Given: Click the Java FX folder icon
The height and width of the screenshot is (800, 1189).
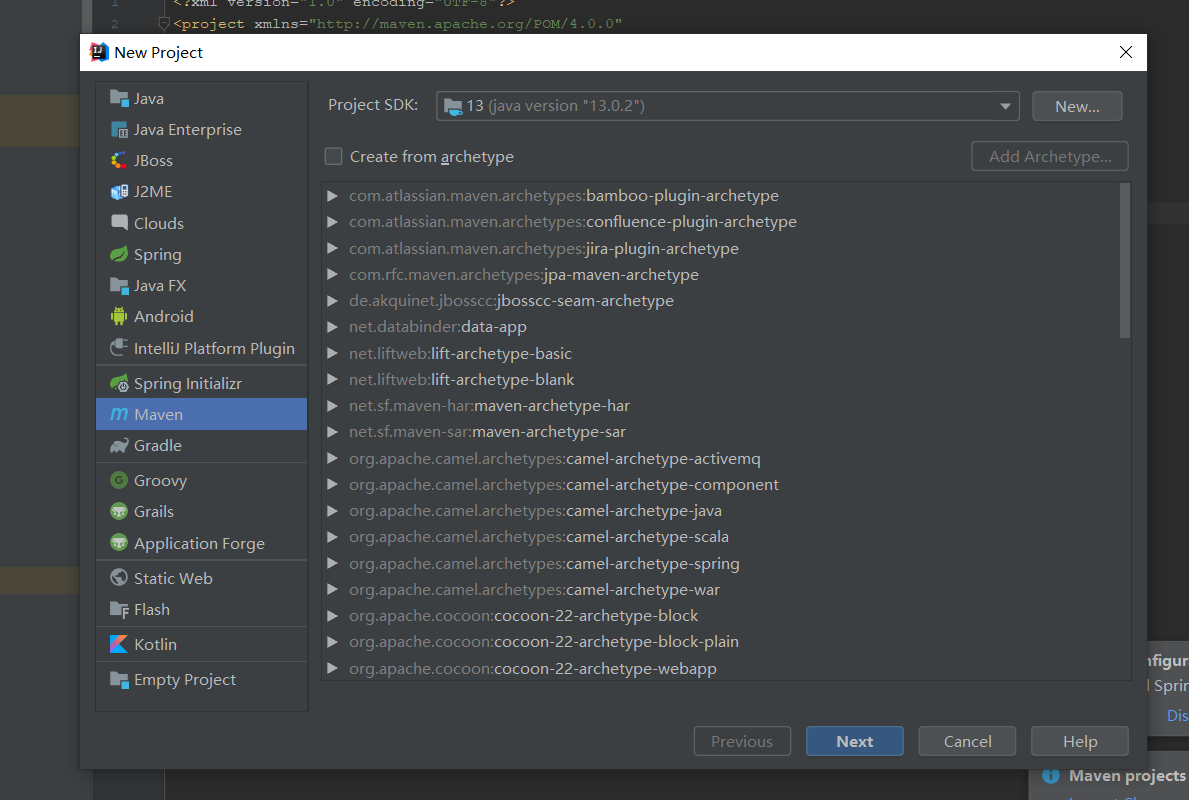Looking at the screenshot, I should click(119, 286).
